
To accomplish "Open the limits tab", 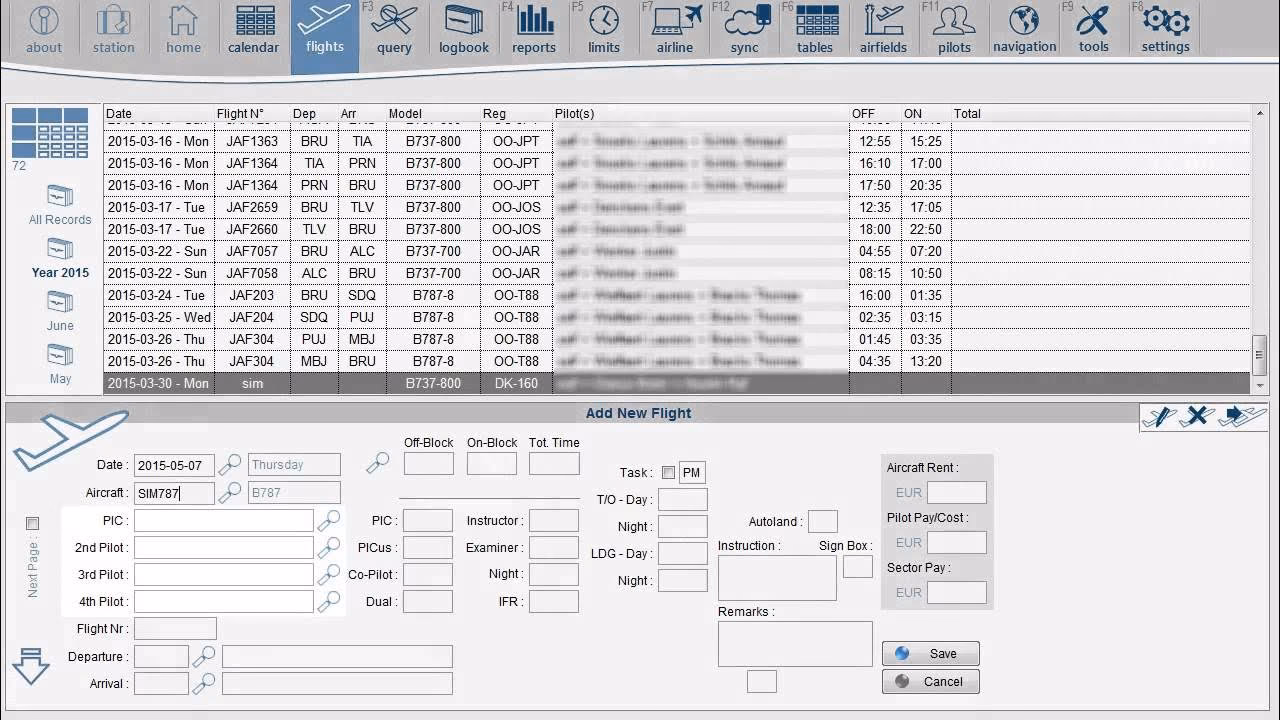I will tap(601, 28).
